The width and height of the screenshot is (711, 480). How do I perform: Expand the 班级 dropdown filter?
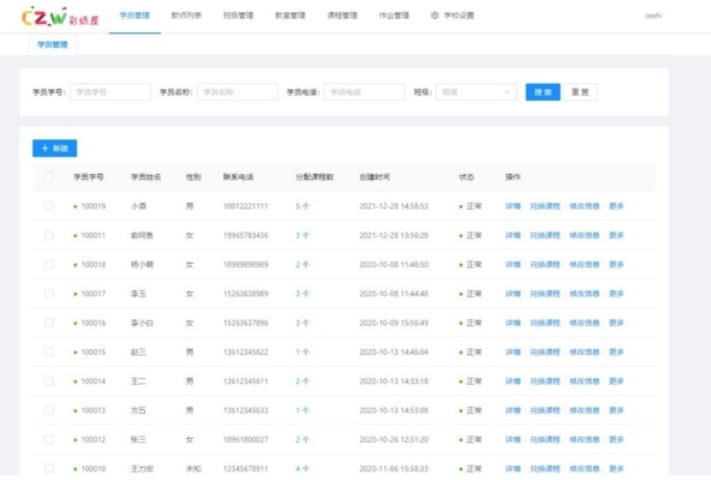tap(476, 92)
